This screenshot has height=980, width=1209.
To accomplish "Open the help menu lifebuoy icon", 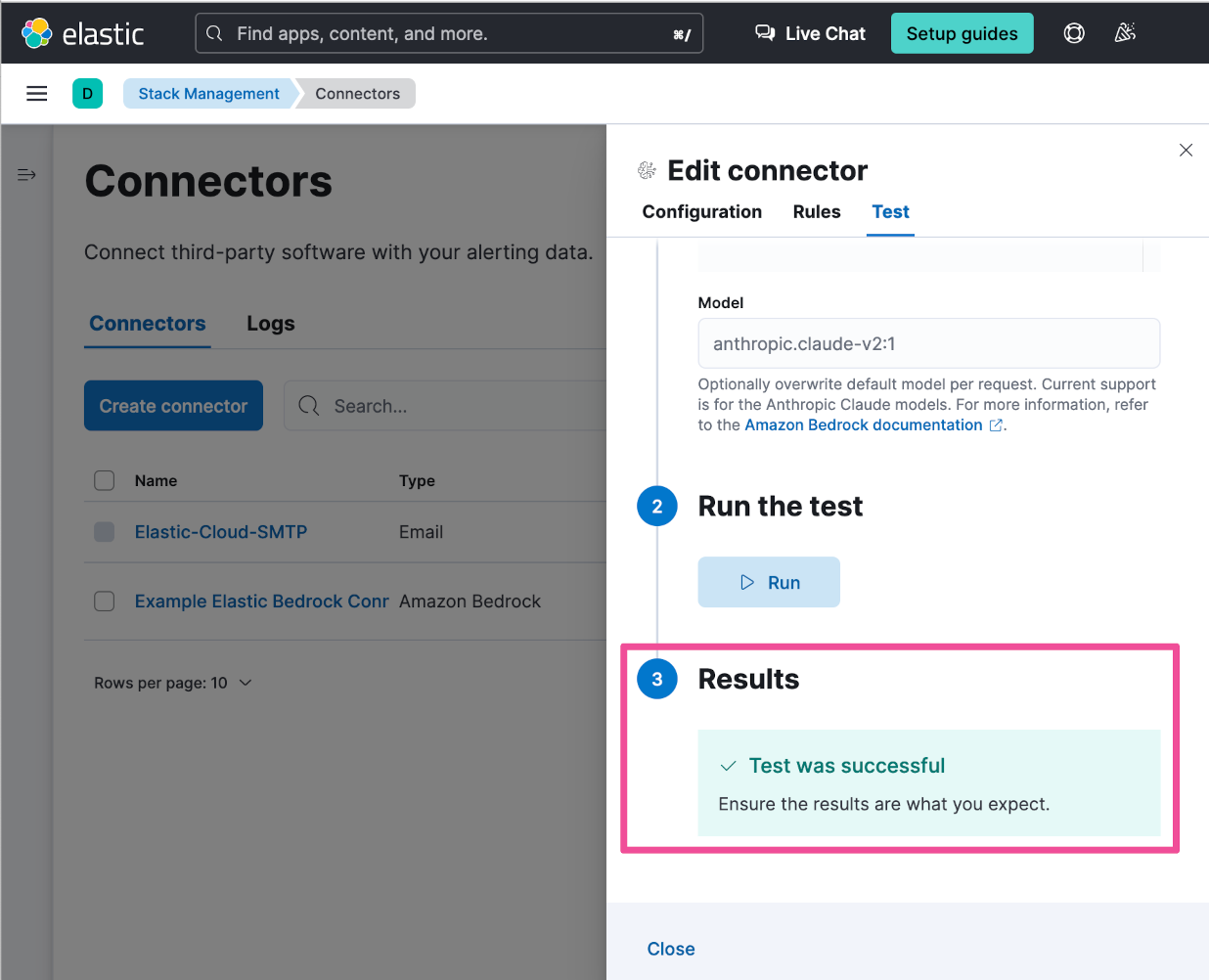I will pos(1074,33).
